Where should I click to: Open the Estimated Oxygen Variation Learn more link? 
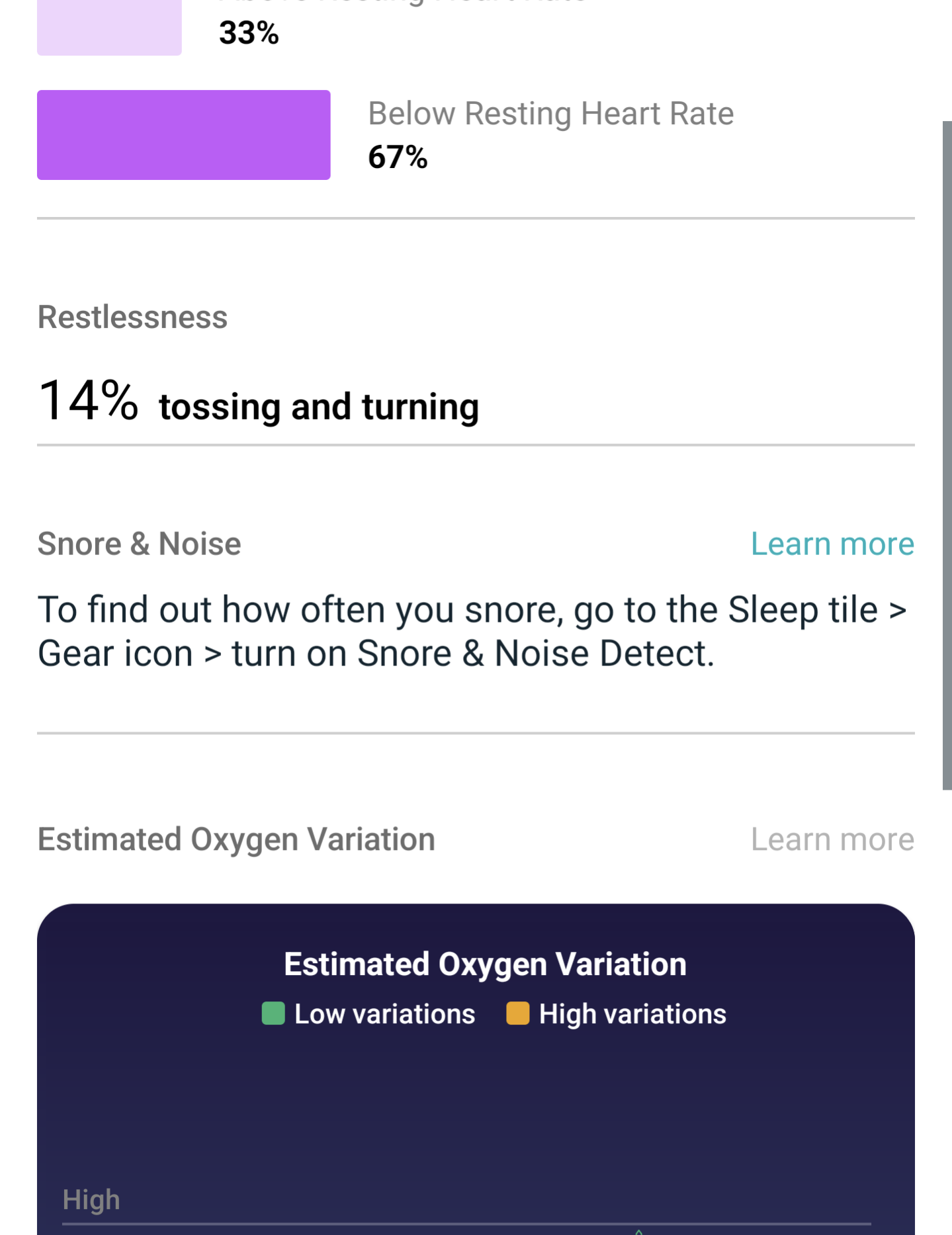tap(832, 839)
